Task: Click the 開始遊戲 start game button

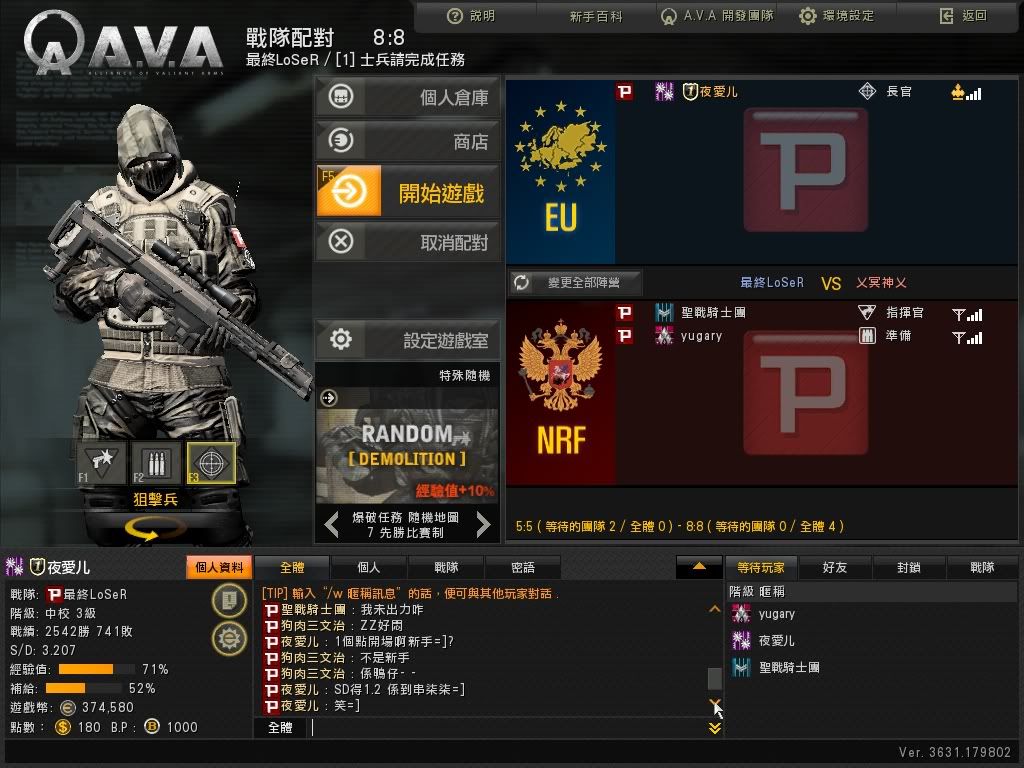Action: (408, 192)
